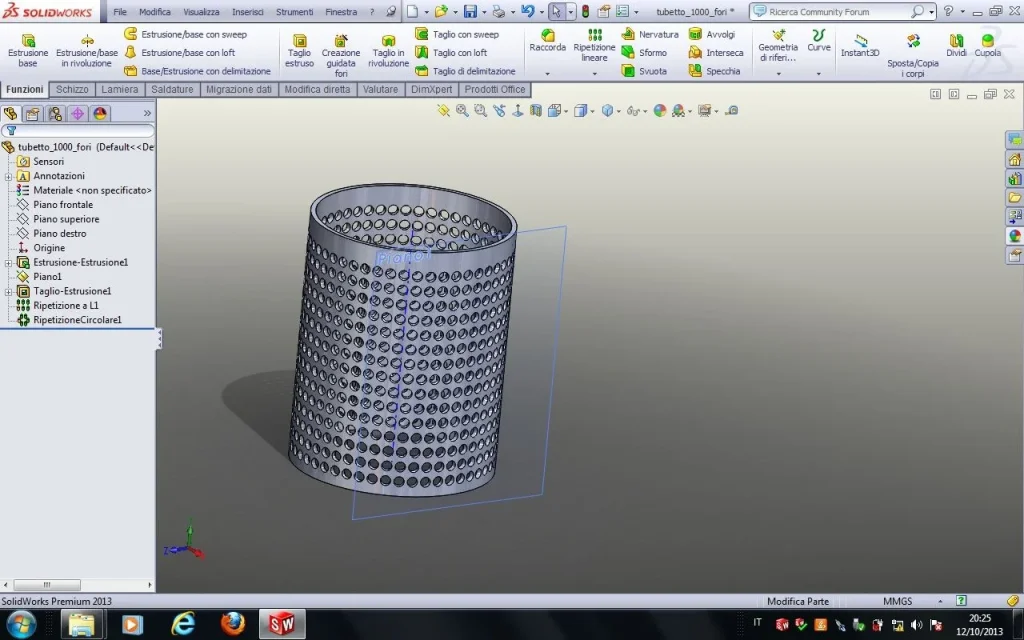Select the Sformo draft tool

644,52
